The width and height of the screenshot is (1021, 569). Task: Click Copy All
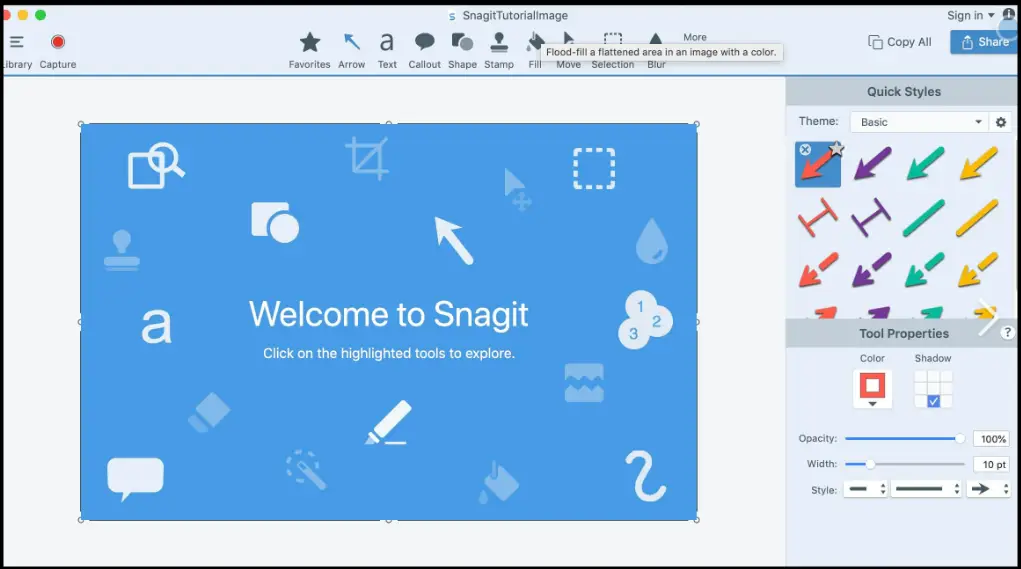tap(900, 42)
